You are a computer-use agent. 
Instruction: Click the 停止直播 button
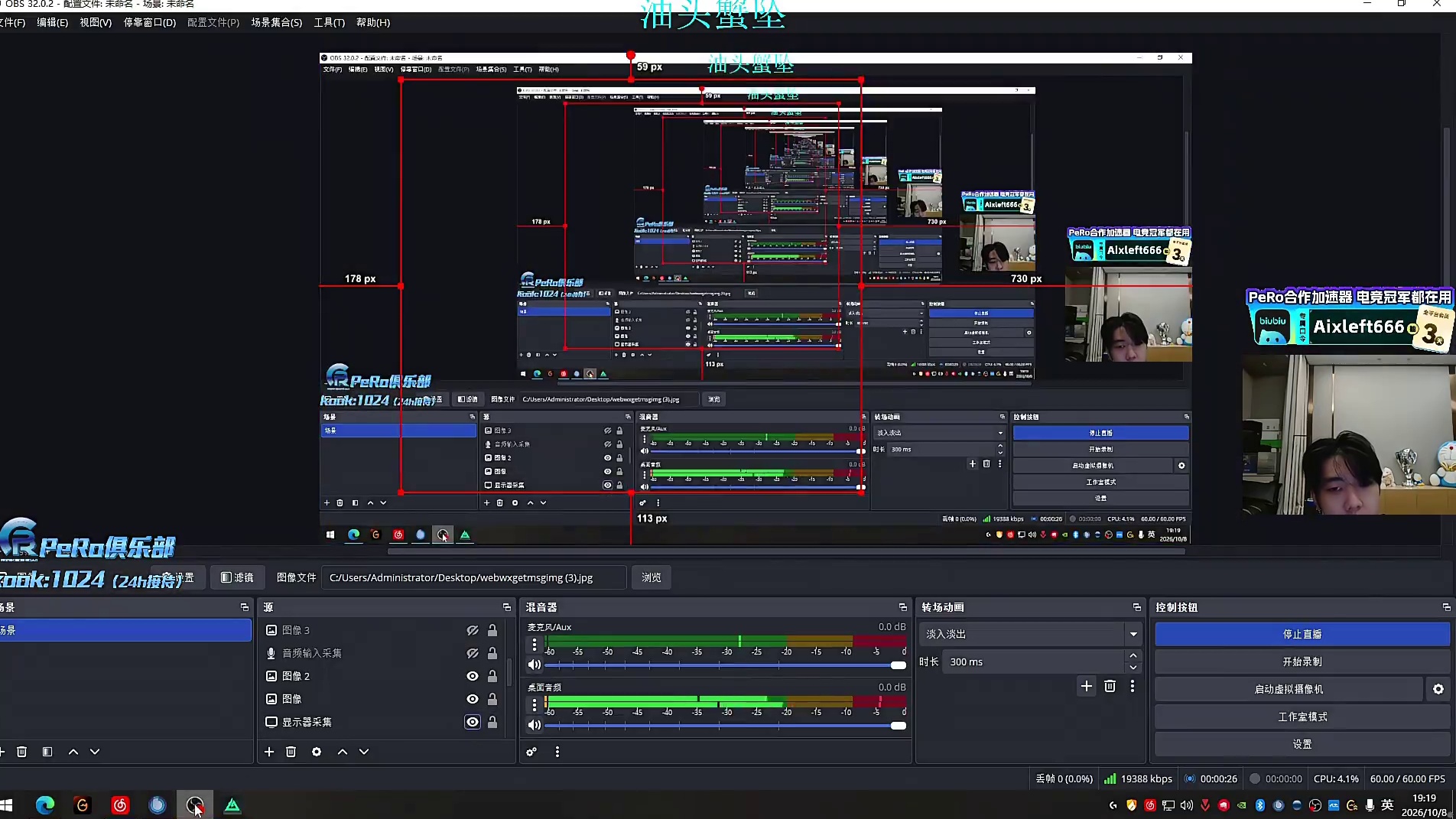[x=1302, y=634]
